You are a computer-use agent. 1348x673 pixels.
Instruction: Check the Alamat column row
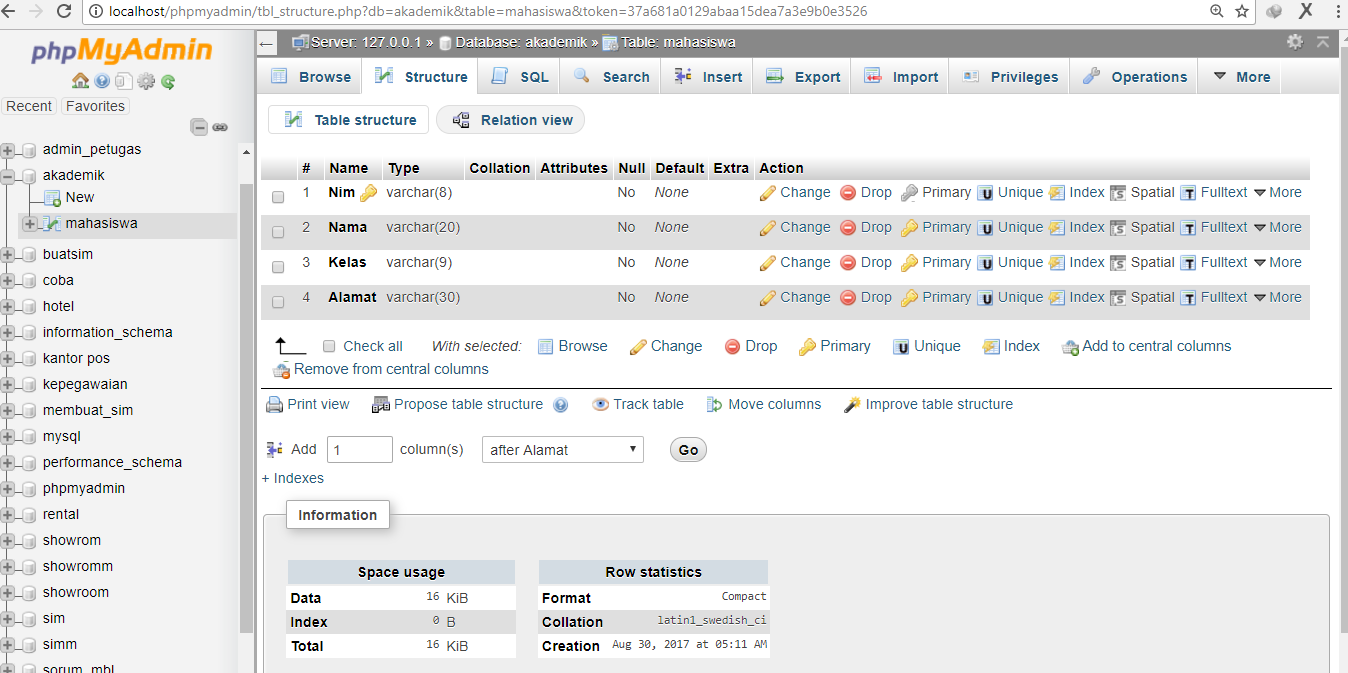(x=277, y=301)
